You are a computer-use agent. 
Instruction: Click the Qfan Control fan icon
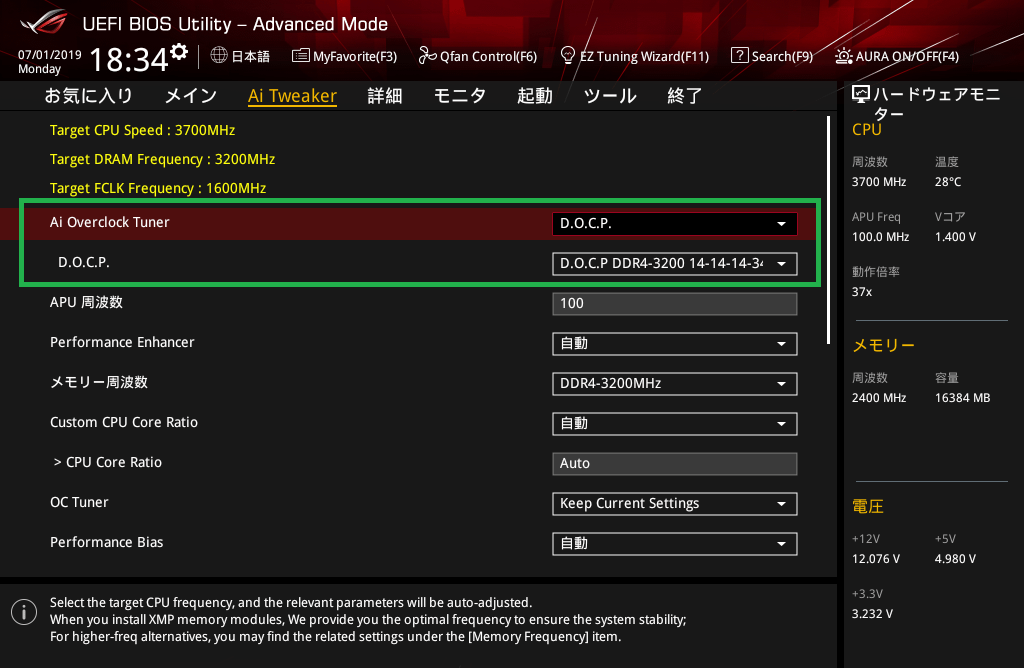(x=427, y=56)
